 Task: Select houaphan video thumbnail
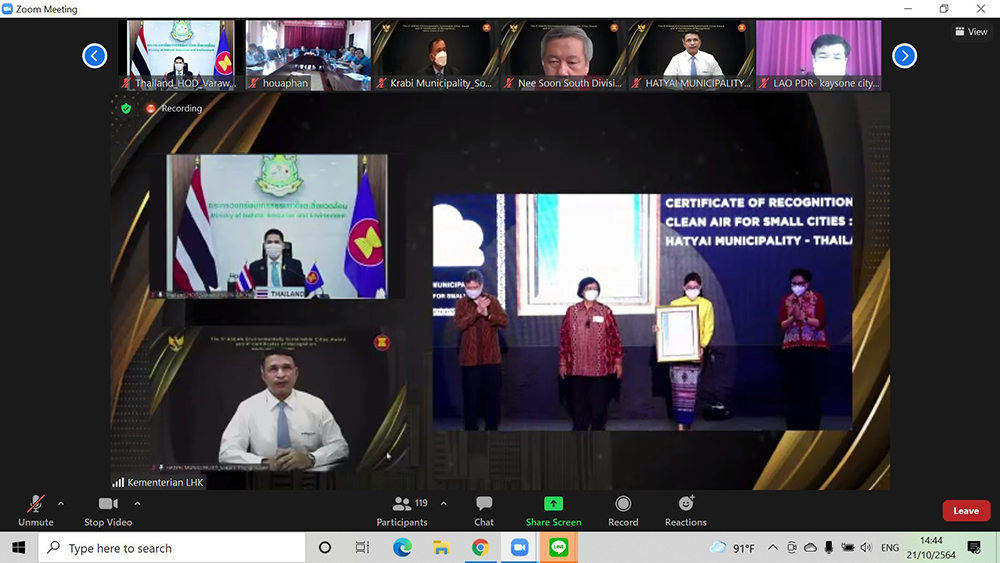(308, 55)
